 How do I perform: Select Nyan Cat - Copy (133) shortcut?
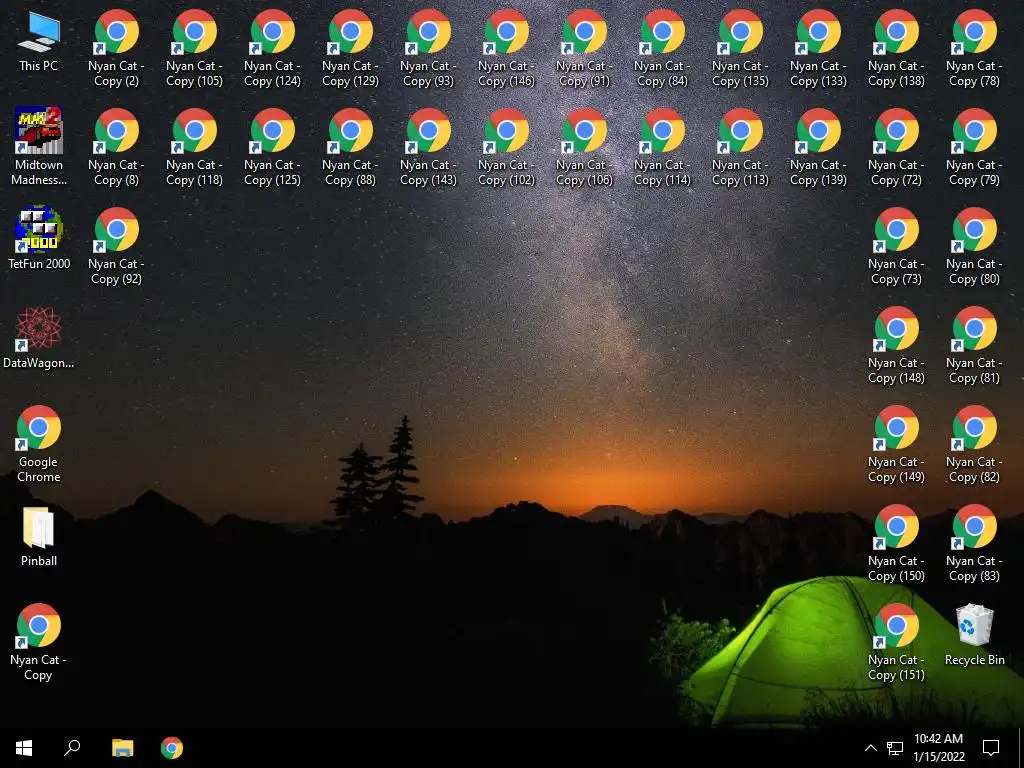818,48
